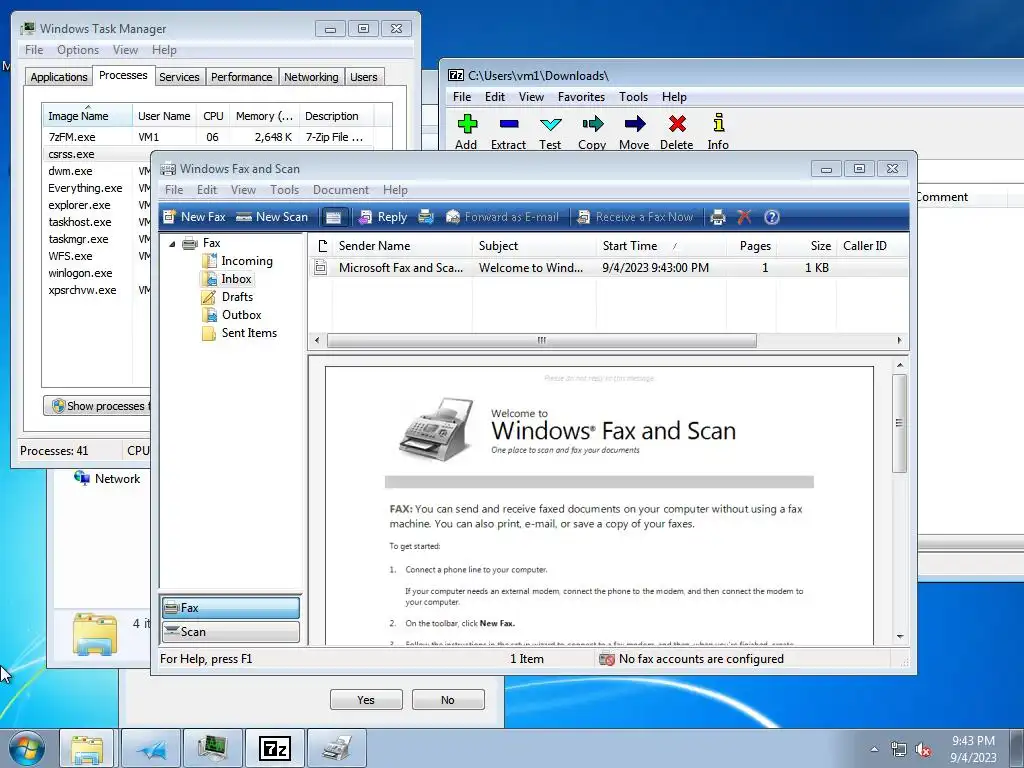The width and height of the screenshot is (1024, 768).
Task: Click the Yes button in dialog
Action: click(366, 699)
